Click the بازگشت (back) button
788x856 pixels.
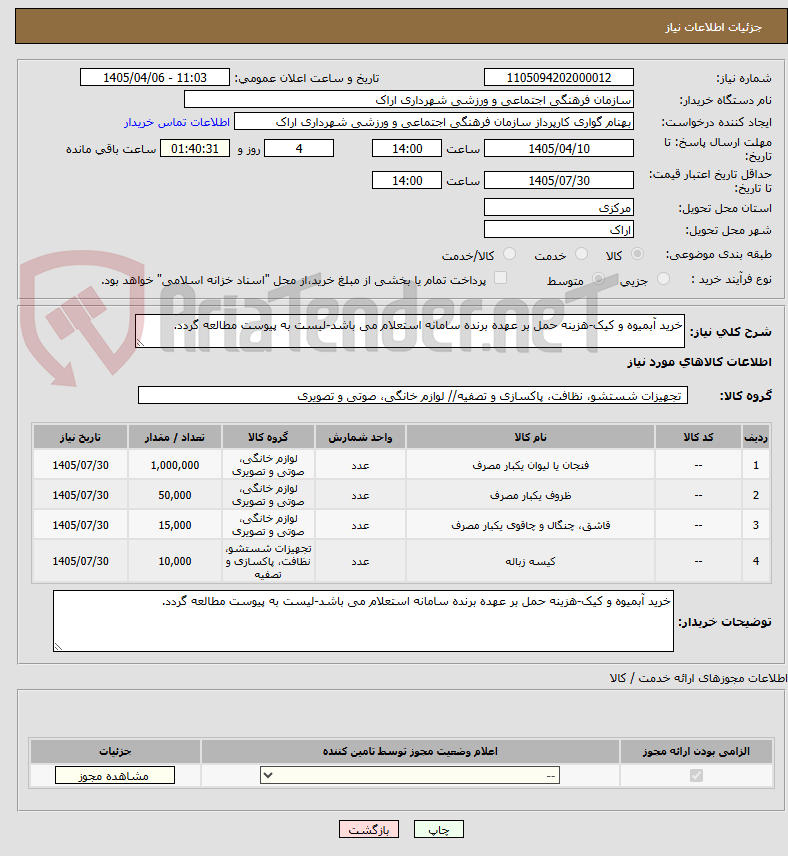tap(369, 829)
